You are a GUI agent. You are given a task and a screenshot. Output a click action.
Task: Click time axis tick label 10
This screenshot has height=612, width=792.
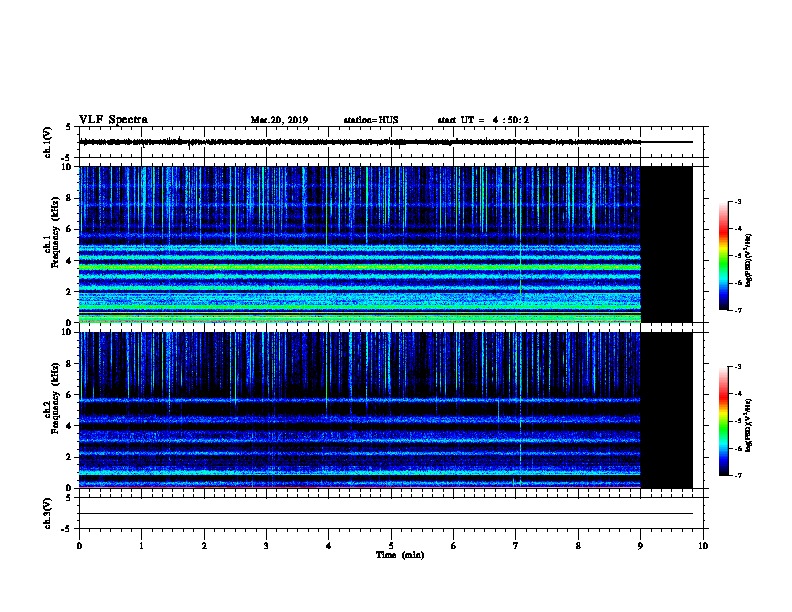(x=703, y=546)
